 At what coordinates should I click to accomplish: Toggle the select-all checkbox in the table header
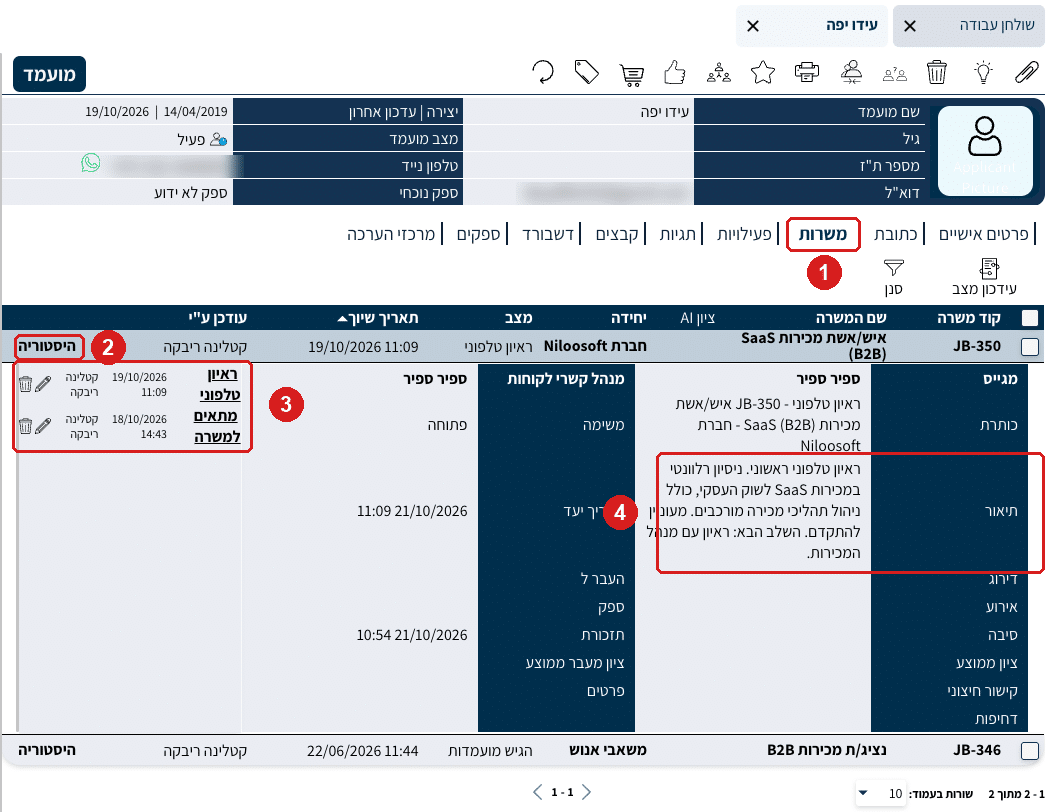(1030, 318)
